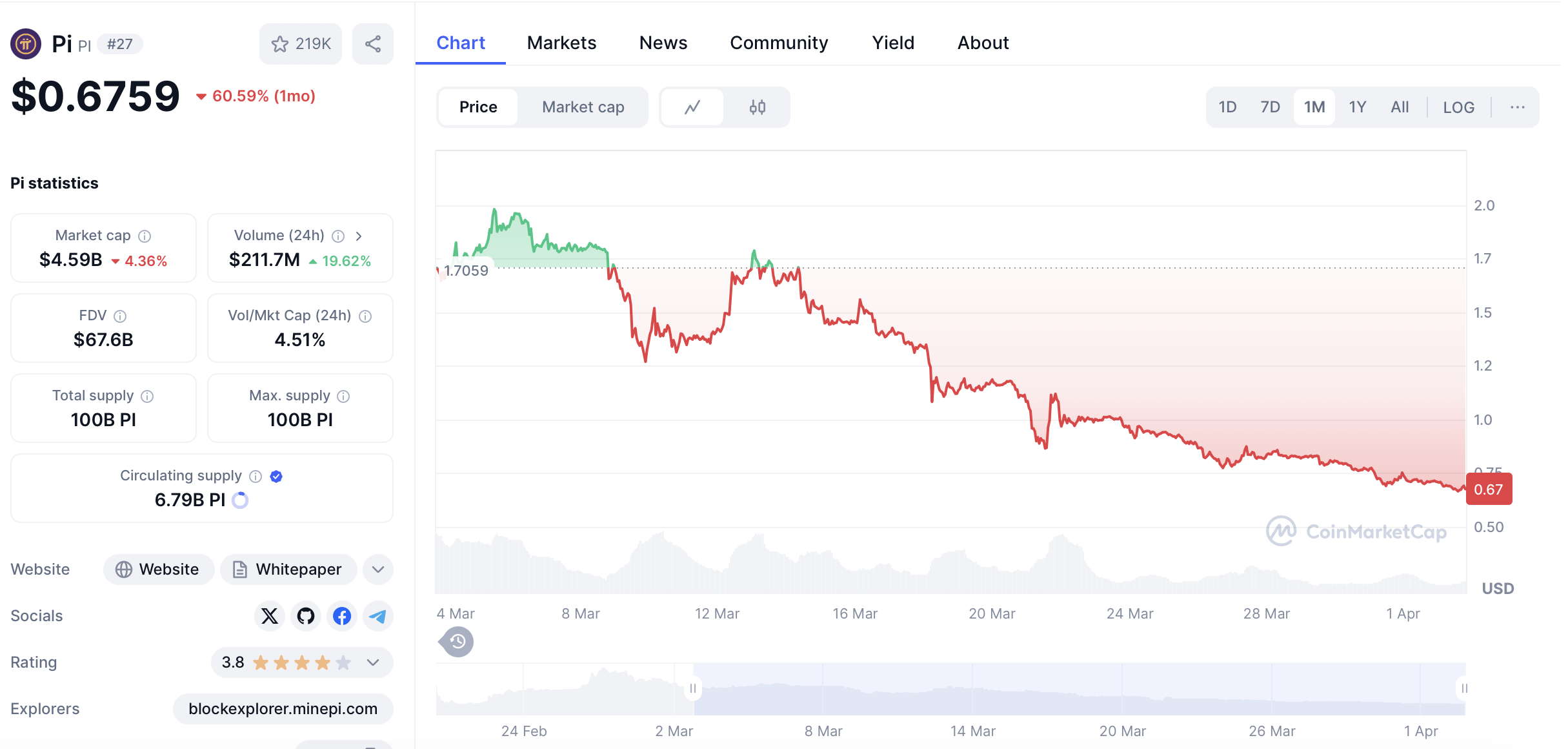Switch to the Markets tab
The height and width of the screenshot is (749, 1568).
click(561, 43)
